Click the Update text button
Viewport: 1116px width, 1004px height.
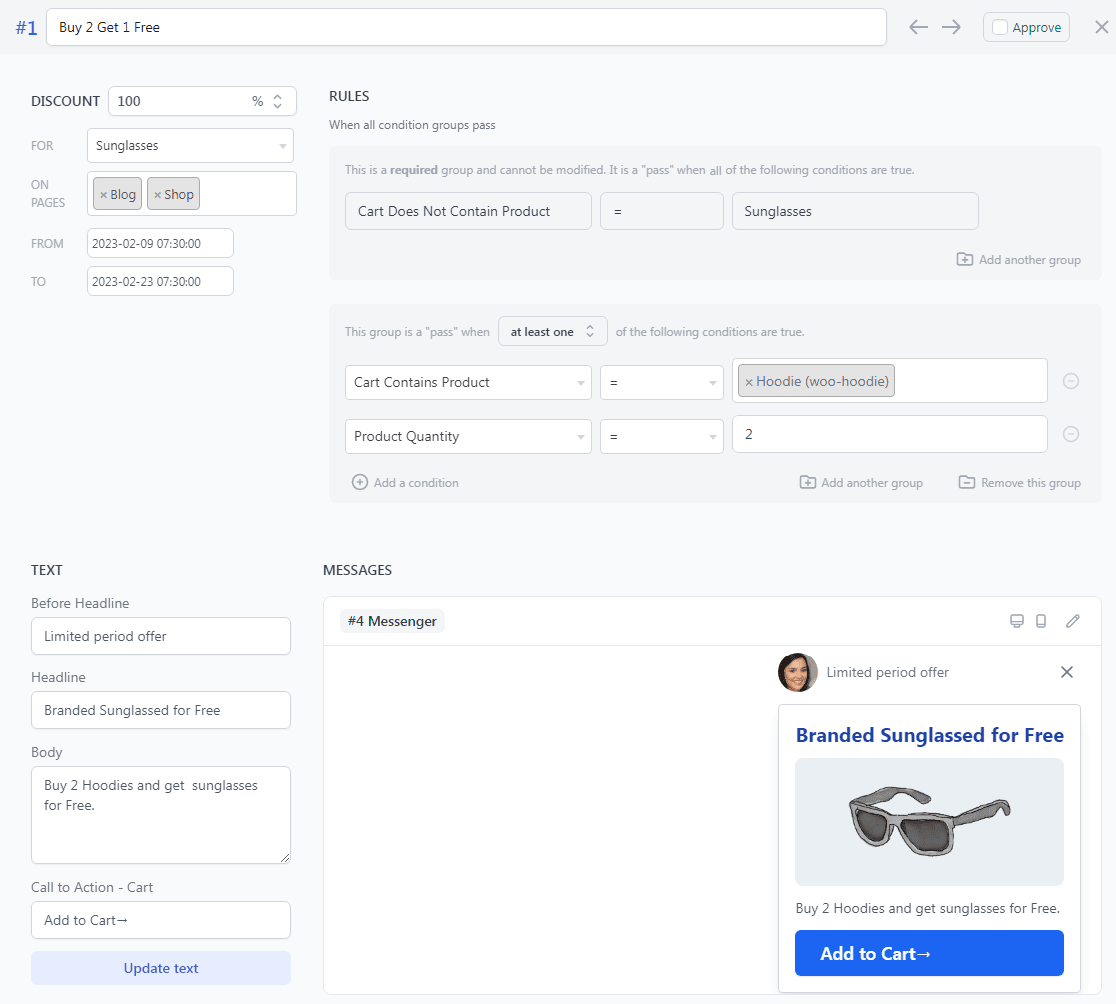[x=160, y=968]
